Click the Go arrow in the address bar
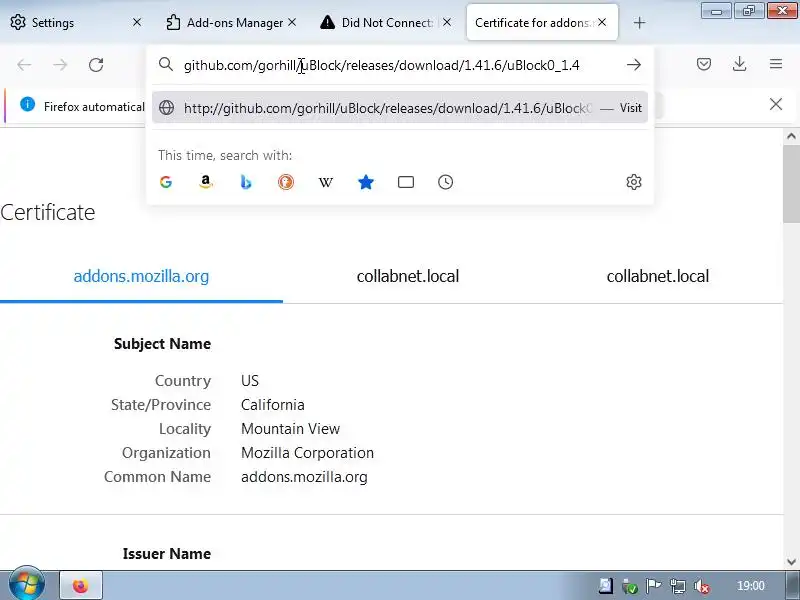 point(634,65)
